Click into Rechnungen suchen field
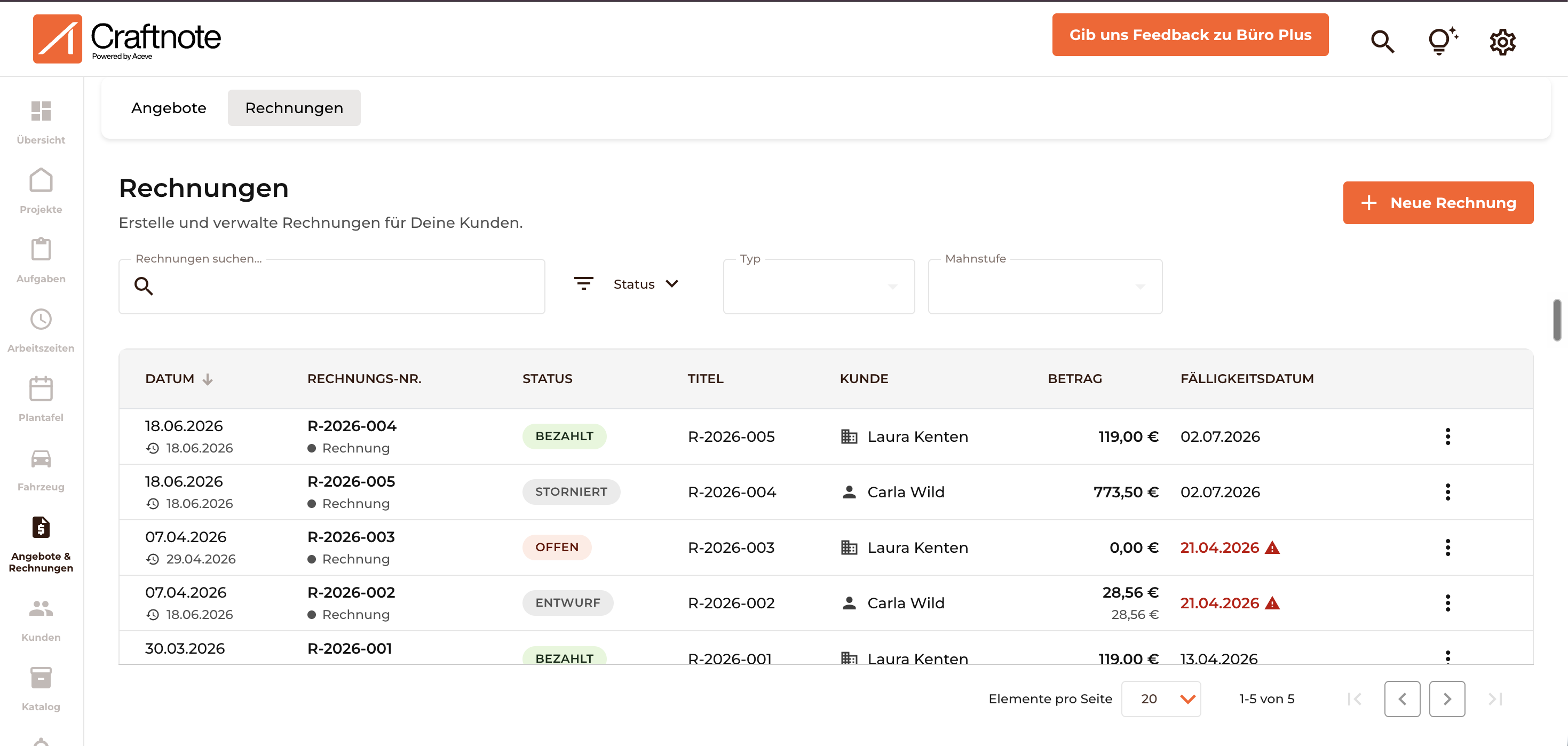The width and height of the screenshot is (1568, 746). click(332, 286)
